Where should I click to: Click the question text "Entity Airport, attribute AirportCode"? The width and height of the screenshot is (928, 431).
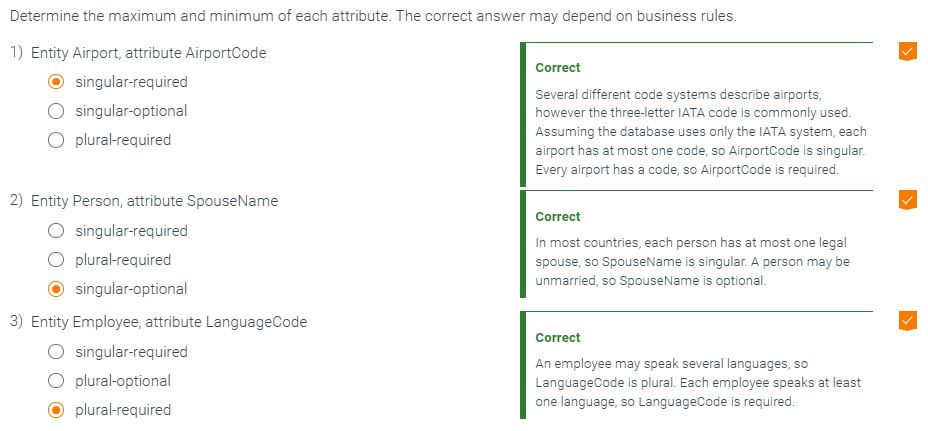[149, 53]
